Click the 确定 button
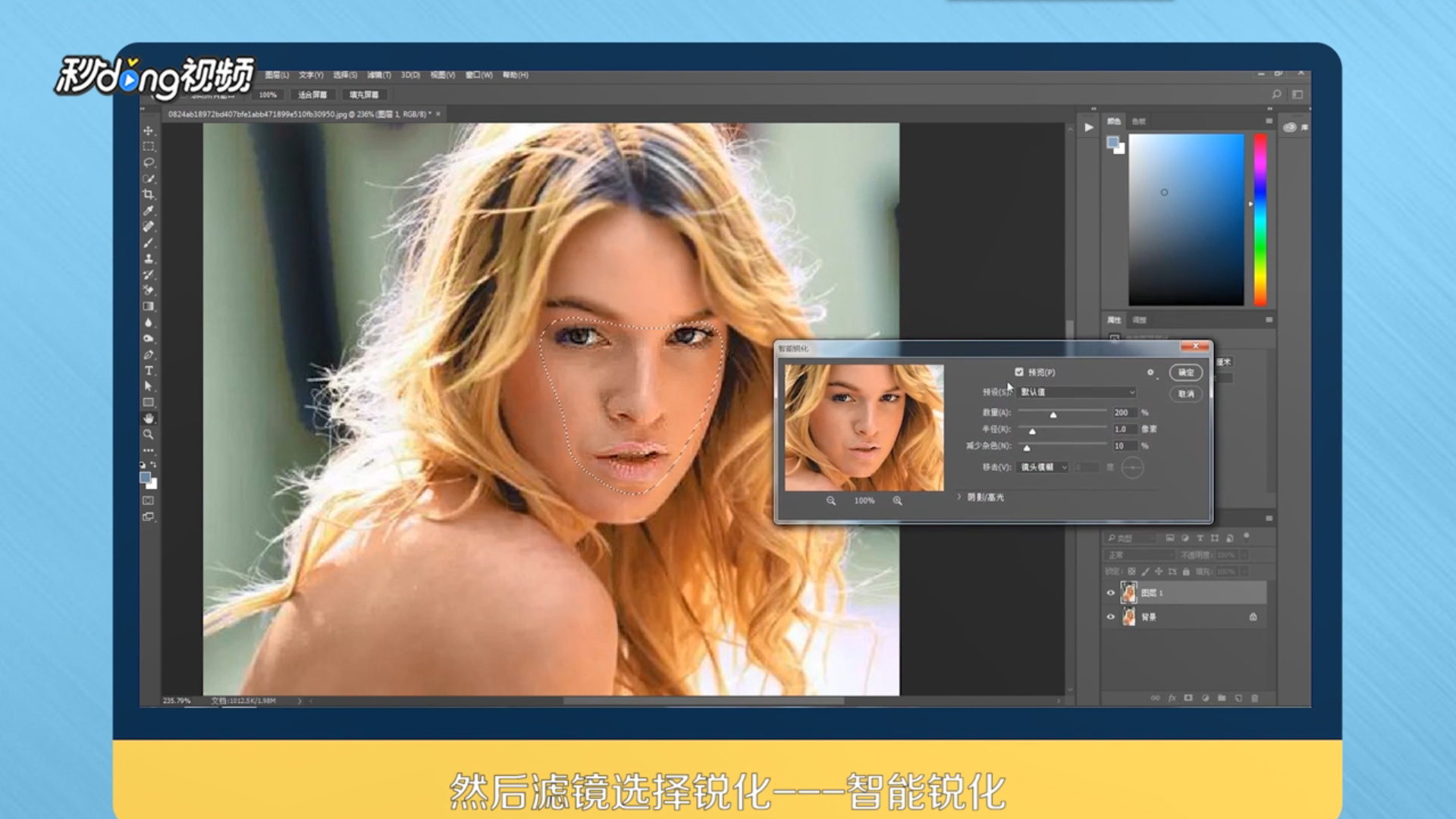Viewport: 1456px width, 819px height. tap(1185, 372)
